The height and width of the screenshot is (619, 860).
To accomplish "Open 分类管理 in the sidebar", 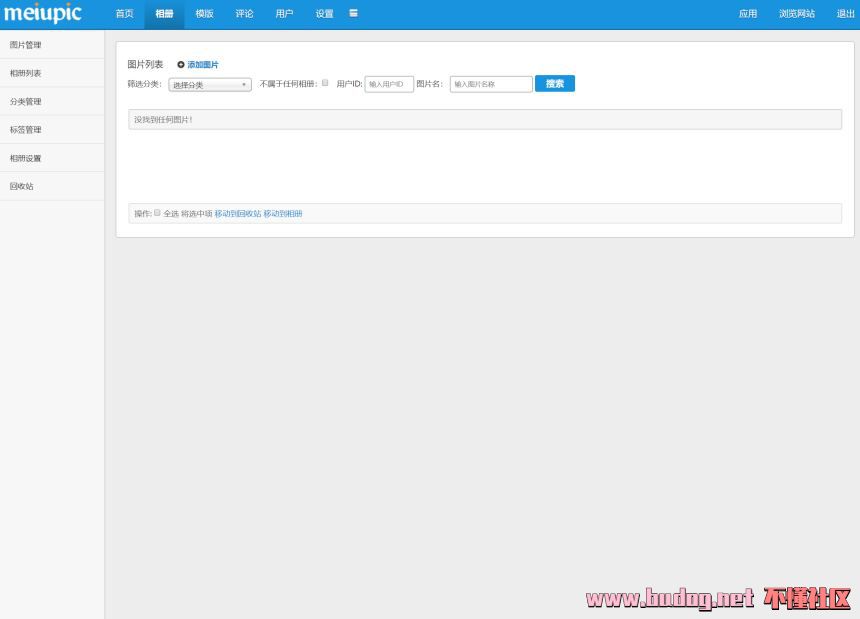I will coord(26,102).
